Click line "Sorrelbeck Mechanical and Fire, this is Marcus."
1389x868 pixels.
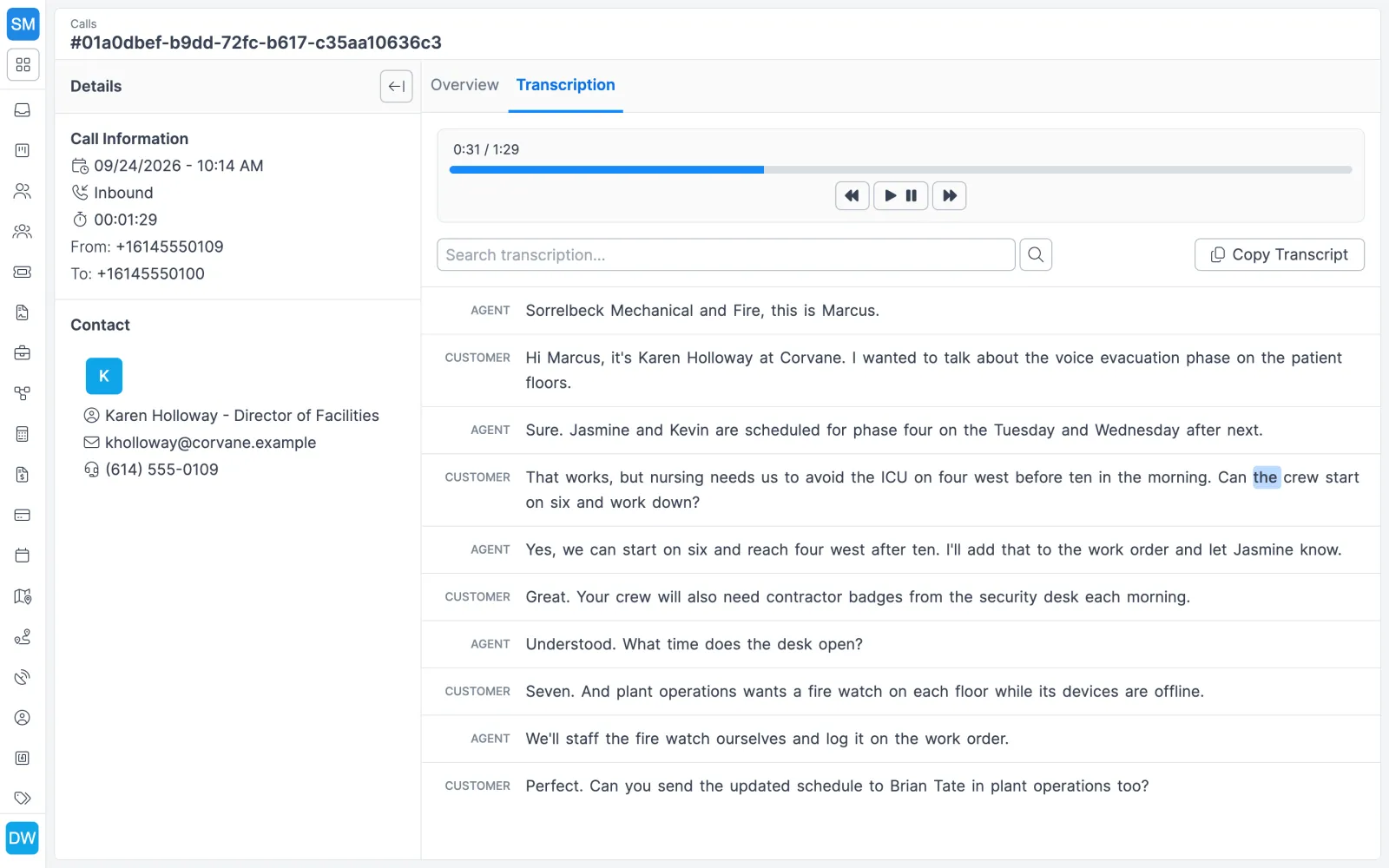[x=702, y=311]
